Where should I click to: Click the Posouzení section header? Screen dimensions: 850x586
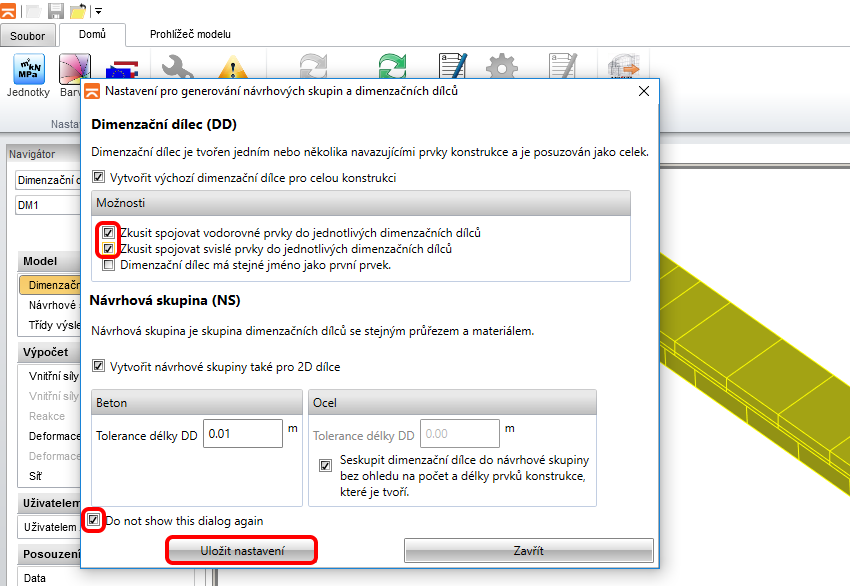pyautogui.click(x=49, y=555)
